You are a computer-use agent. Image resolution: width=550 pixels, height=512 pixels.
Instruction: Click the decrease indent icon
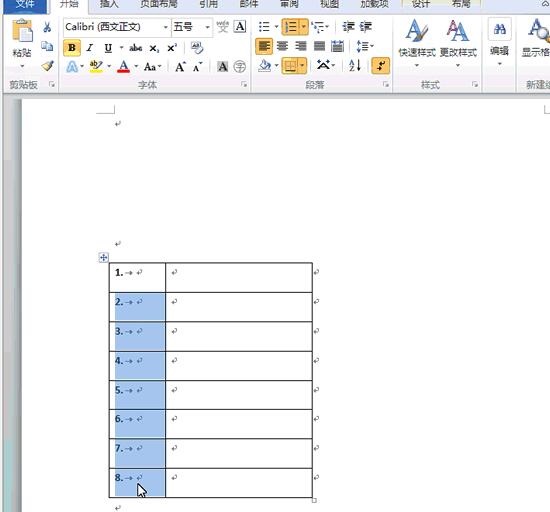pyautogui.click(x=348, y=27)
